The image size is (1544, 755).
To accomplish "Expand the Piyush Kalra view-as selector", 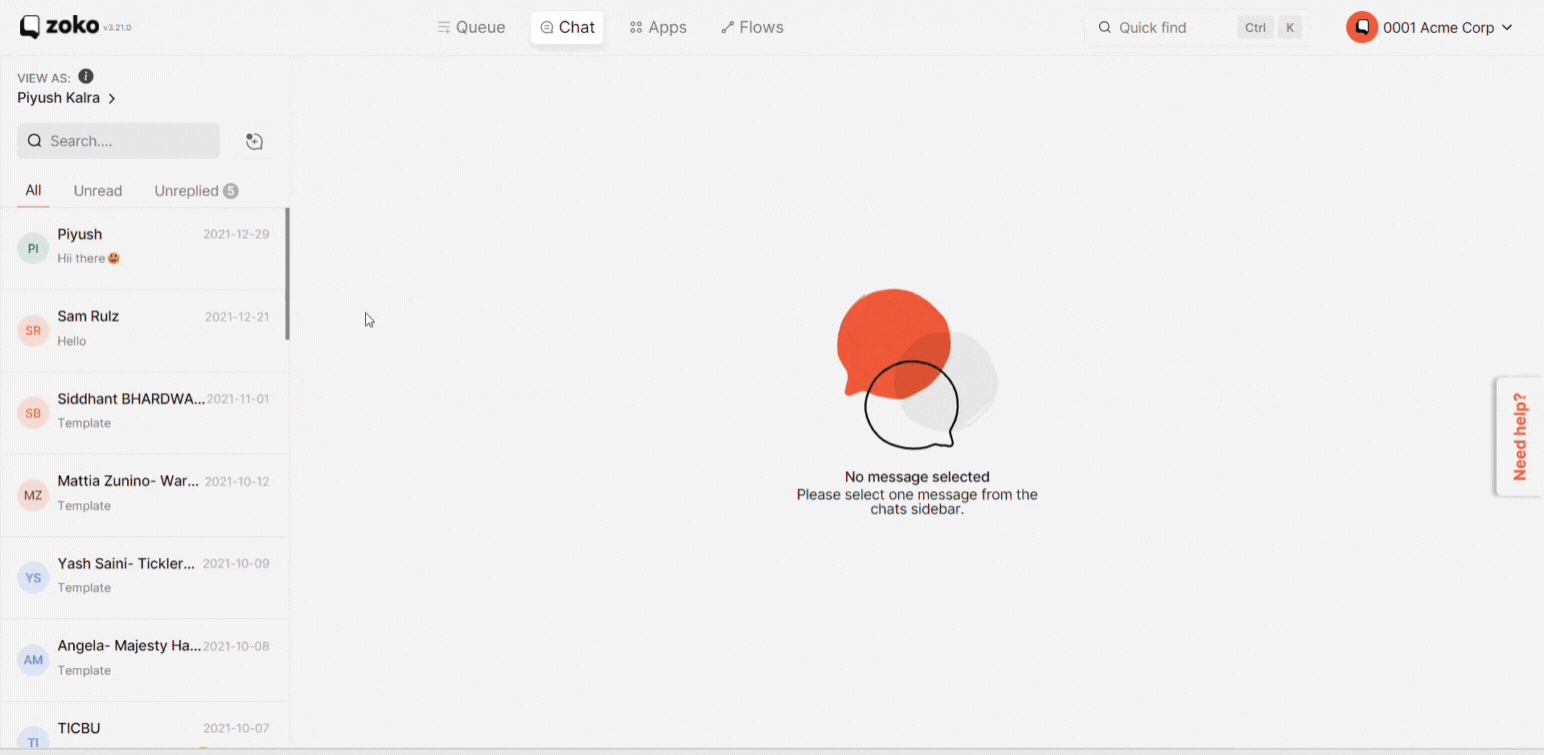I will point(67,98).
